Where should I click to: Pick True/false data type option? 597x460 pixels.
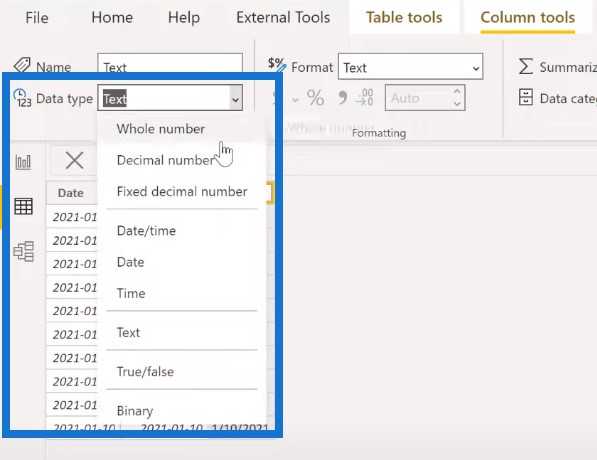coord(145,372)
